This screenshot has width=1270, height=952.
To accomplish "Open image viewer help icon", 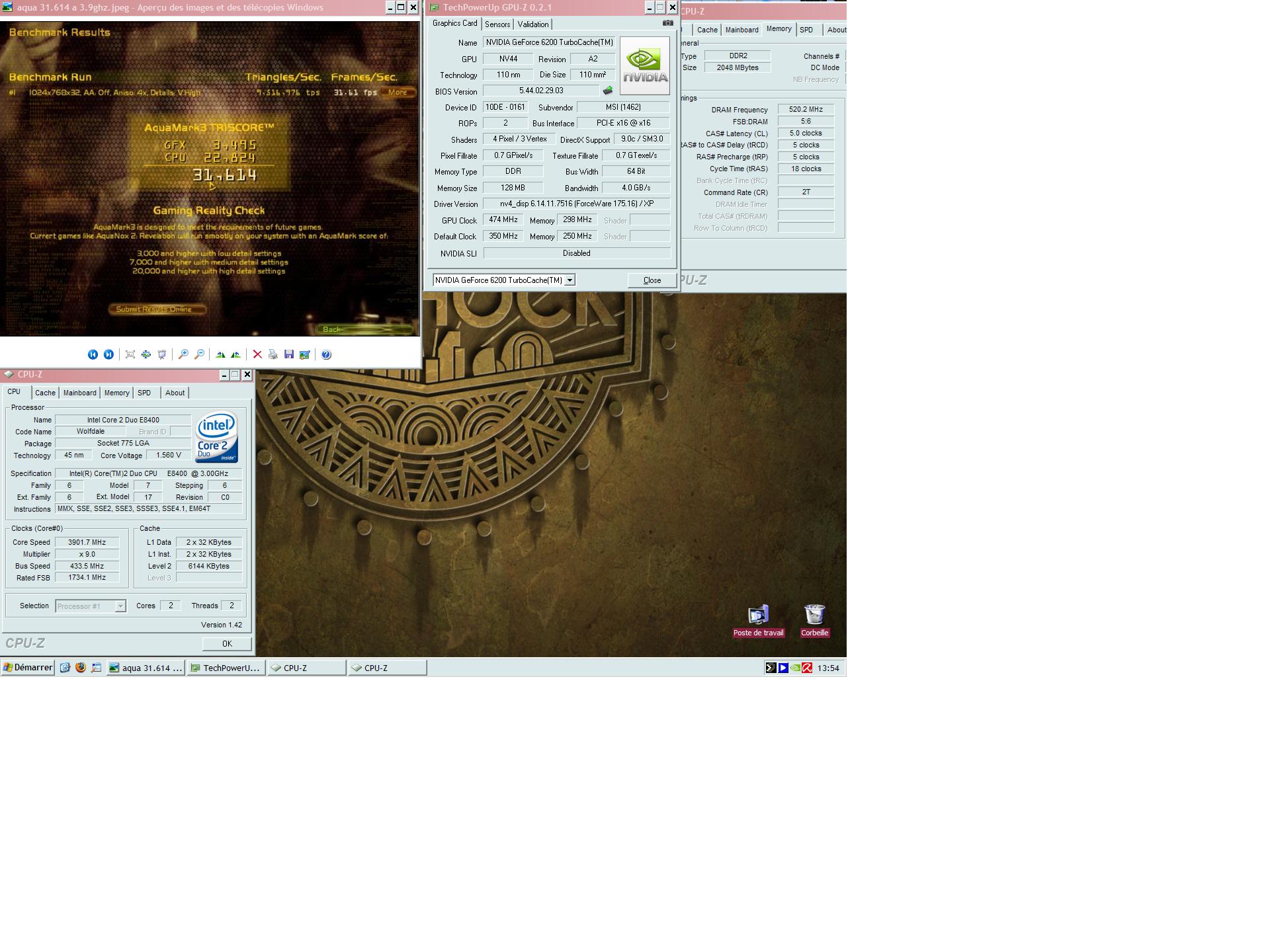I will (x=326, y=355).
